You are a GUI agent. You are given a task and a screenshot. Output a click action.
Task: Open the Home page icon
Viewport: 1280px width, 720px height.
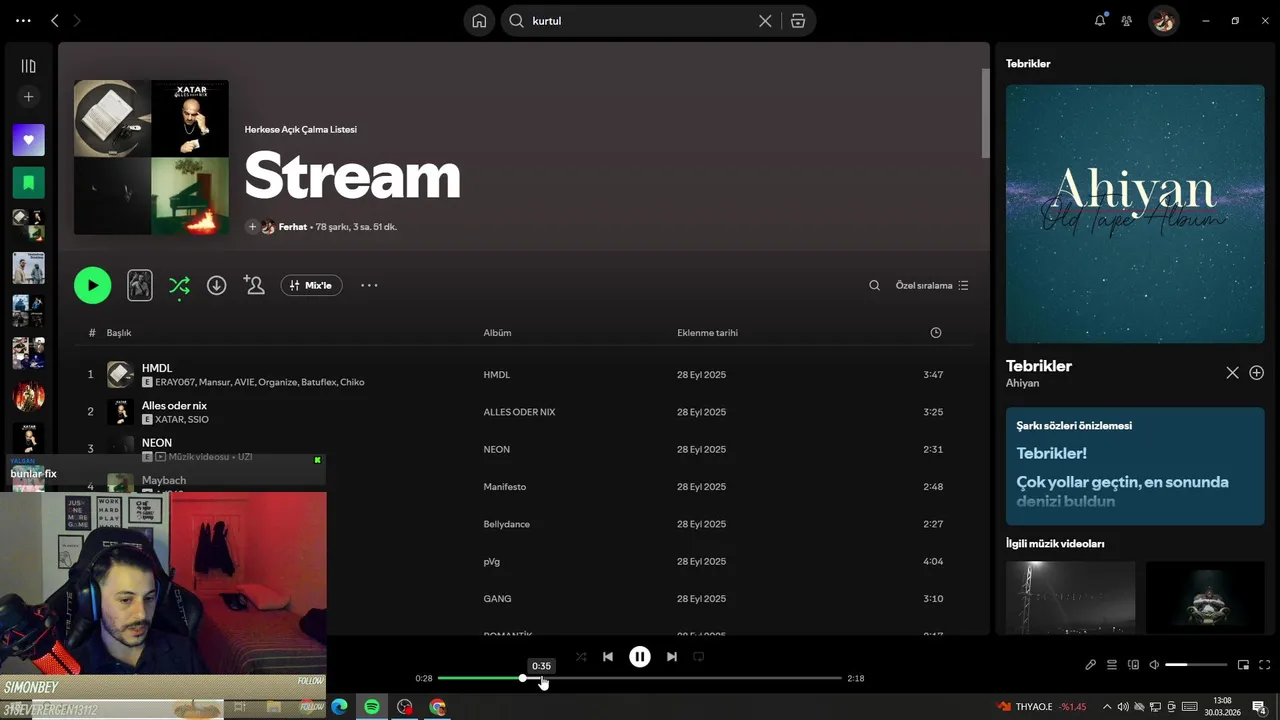pos(479,21)
